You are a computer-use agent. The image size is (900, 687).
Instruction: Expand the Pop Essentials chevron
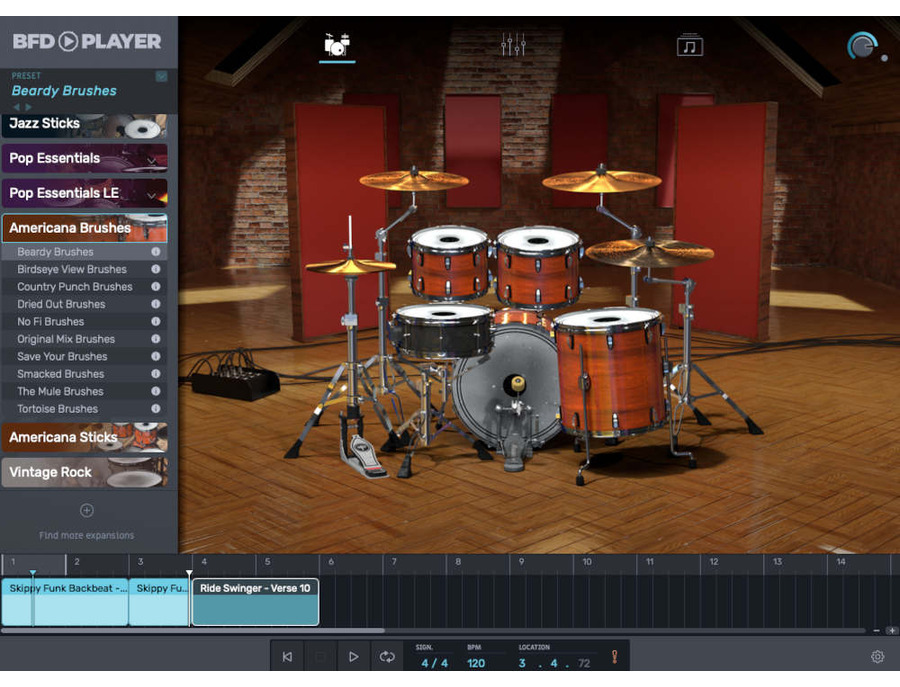(x=151, y=161)
